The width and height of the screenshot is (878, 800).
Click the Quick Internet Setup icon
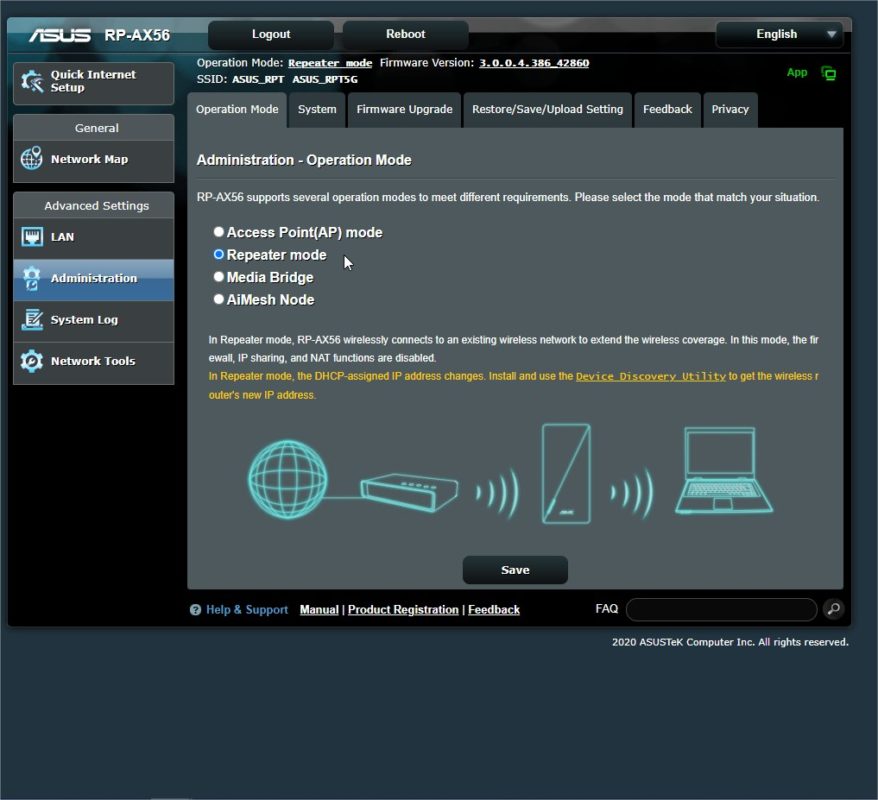point(32,82)
